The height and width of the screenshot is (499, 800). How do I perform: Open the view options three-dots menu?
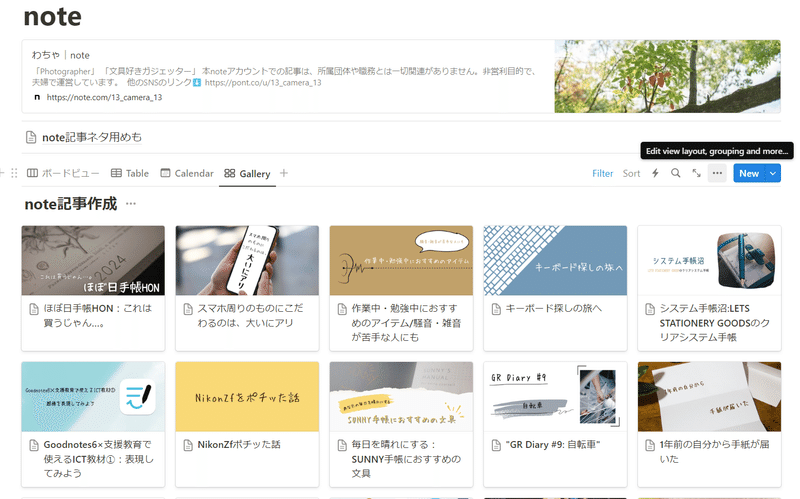(717, 173)
